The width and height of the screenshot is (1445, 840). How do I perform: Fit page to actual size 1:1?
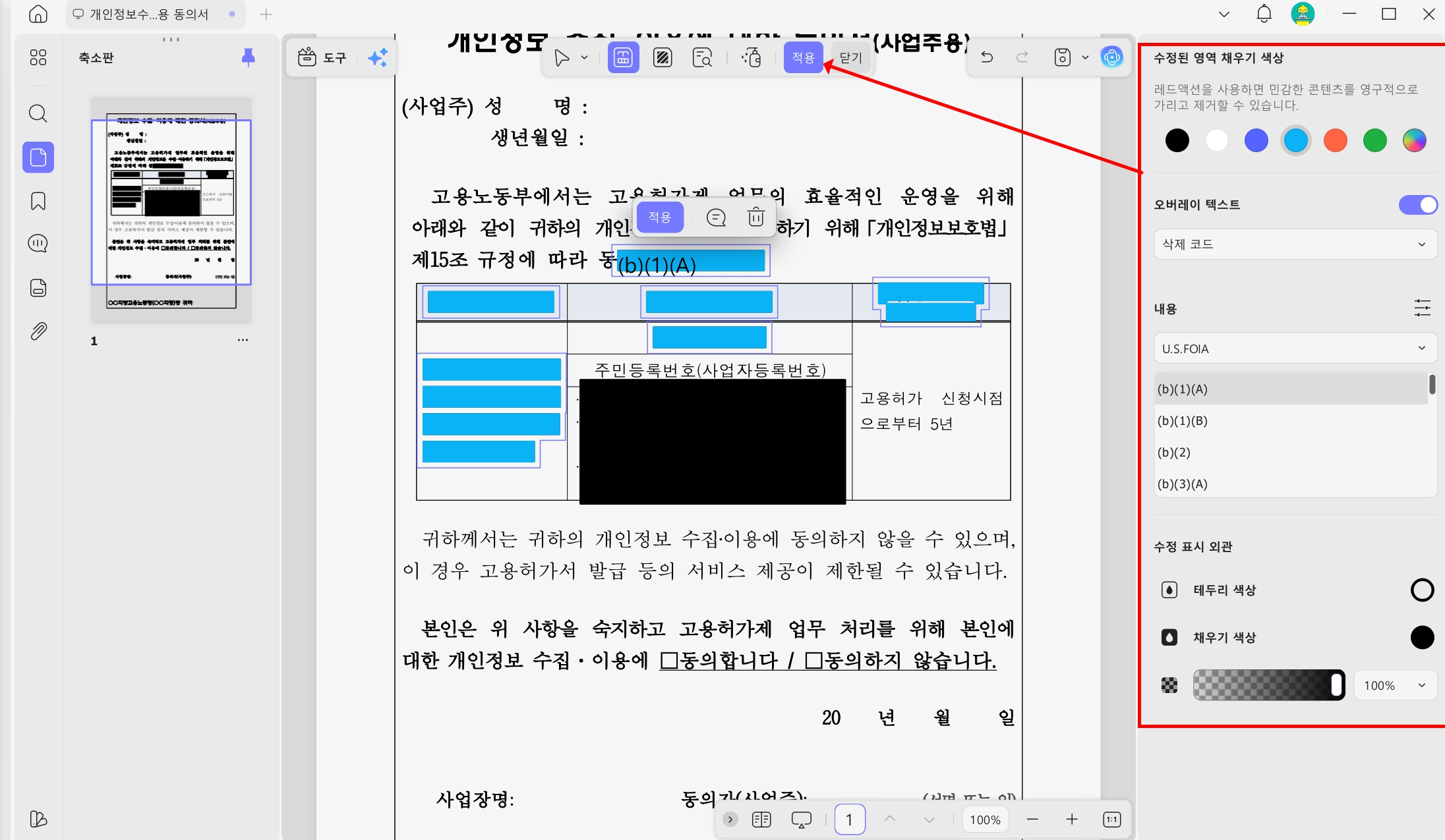tap(1111, 820)
